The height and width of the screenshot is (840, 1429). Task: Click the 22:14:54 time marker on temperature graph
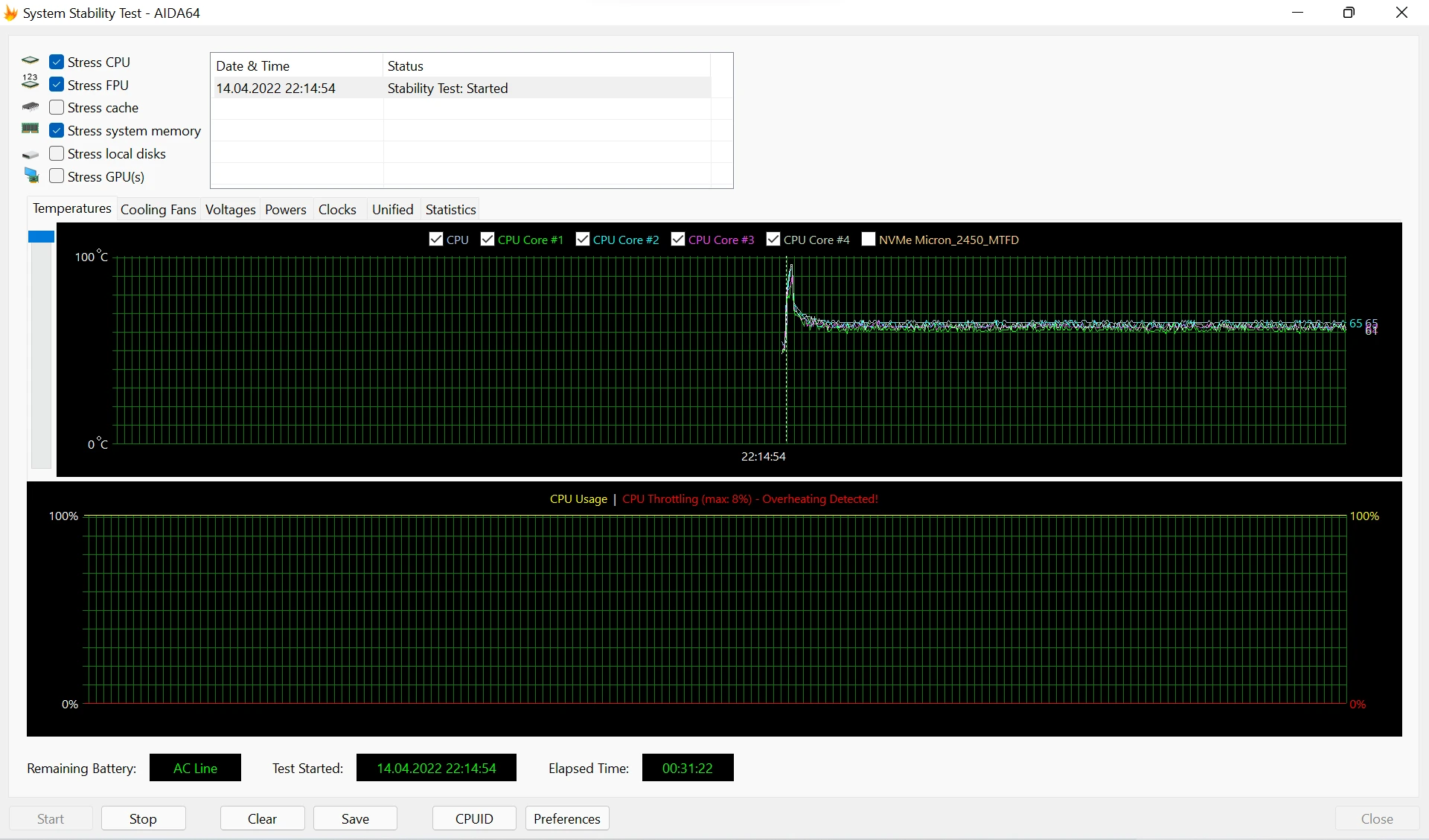(x=764, y=456)
